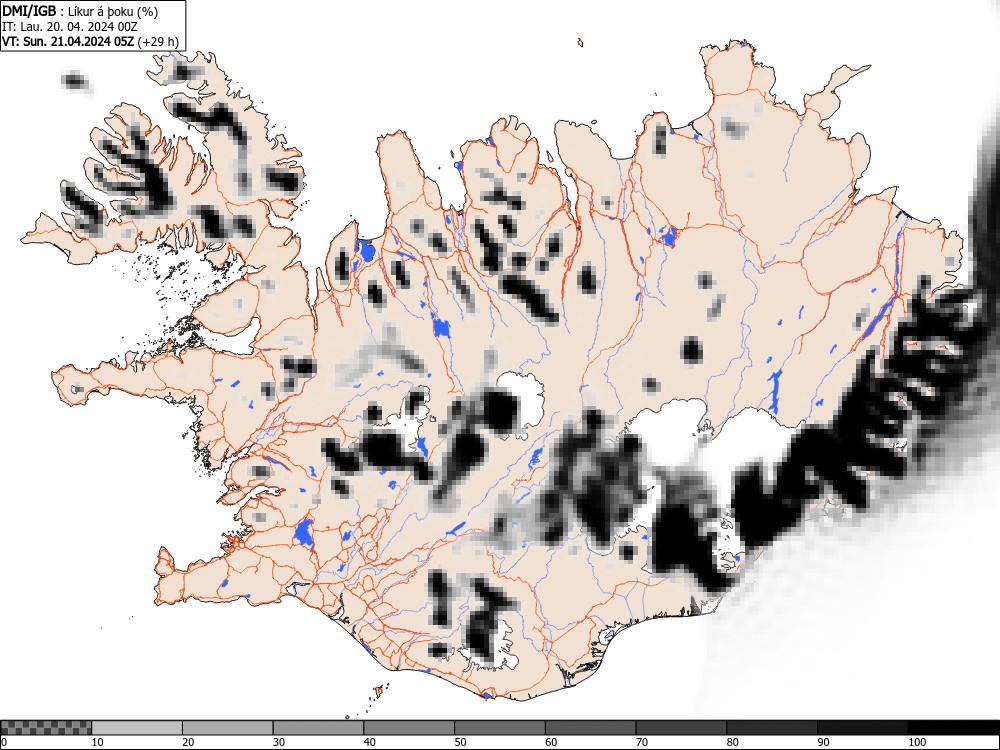The width and height of the screenshot is (1000, 750).
Task: Click the '70' legend scale label
Action: click(x=641, y=742)
